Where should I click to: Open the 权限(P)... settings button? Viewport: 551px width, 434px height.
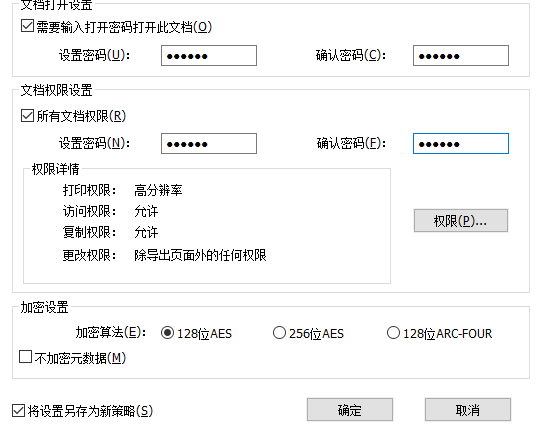point(461,221)
